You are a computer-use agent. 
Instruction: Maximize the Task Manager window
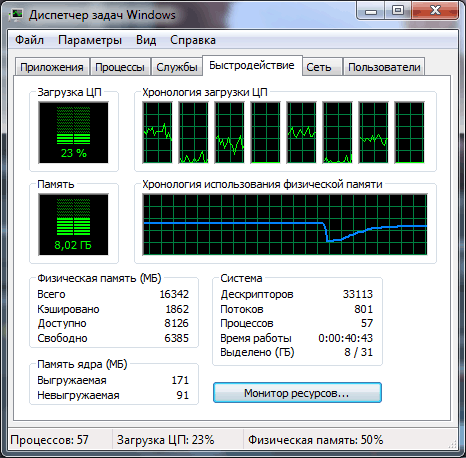(x=398, y=11)
